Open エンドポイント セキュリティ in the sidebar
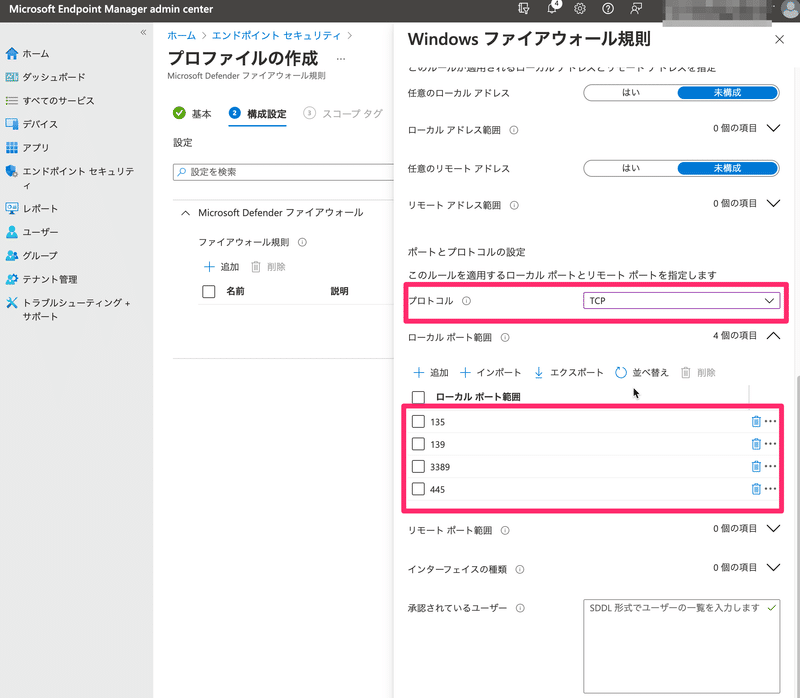 coord(70,178)
